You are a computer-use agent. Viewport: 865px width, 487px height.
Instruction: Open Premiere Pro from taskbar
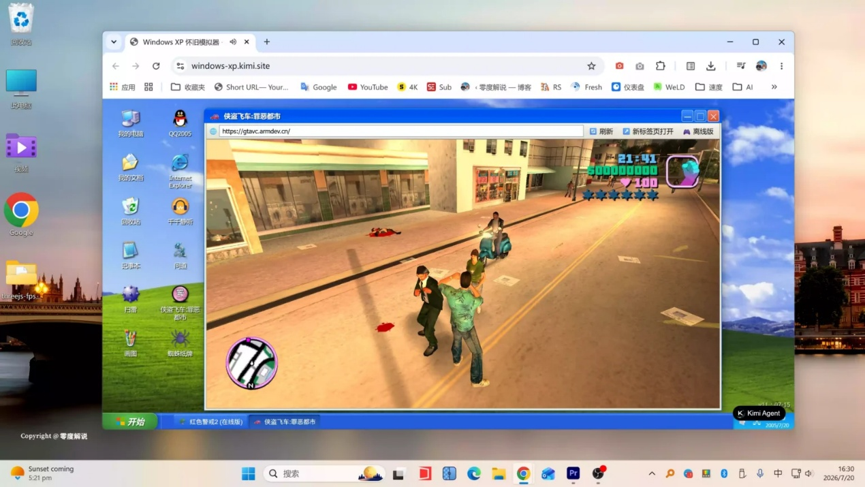[x=573, y=473]
